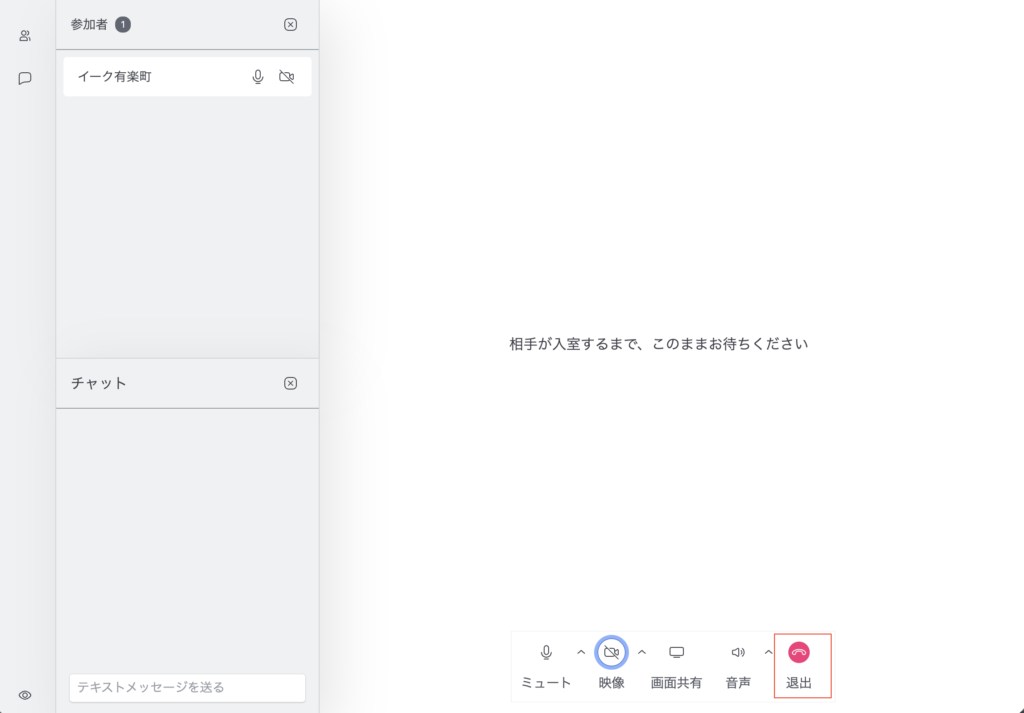This screenshot has height=713, width=1024.
Task: Close the 参加者 participants panel
Action: click(x=290, y=25)
